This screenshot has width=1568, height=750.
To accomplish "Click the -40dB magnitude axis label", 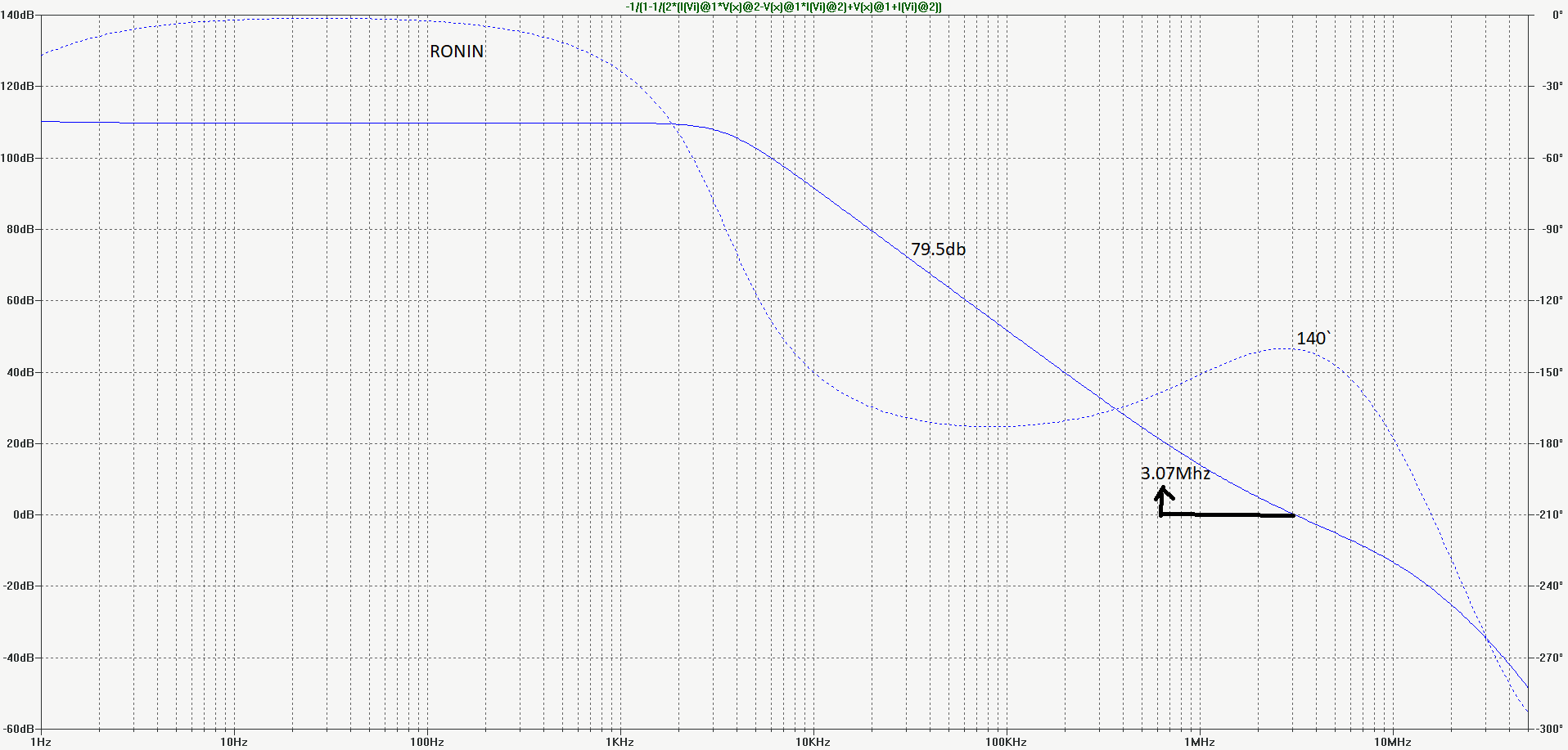I will tap(19, 658).
